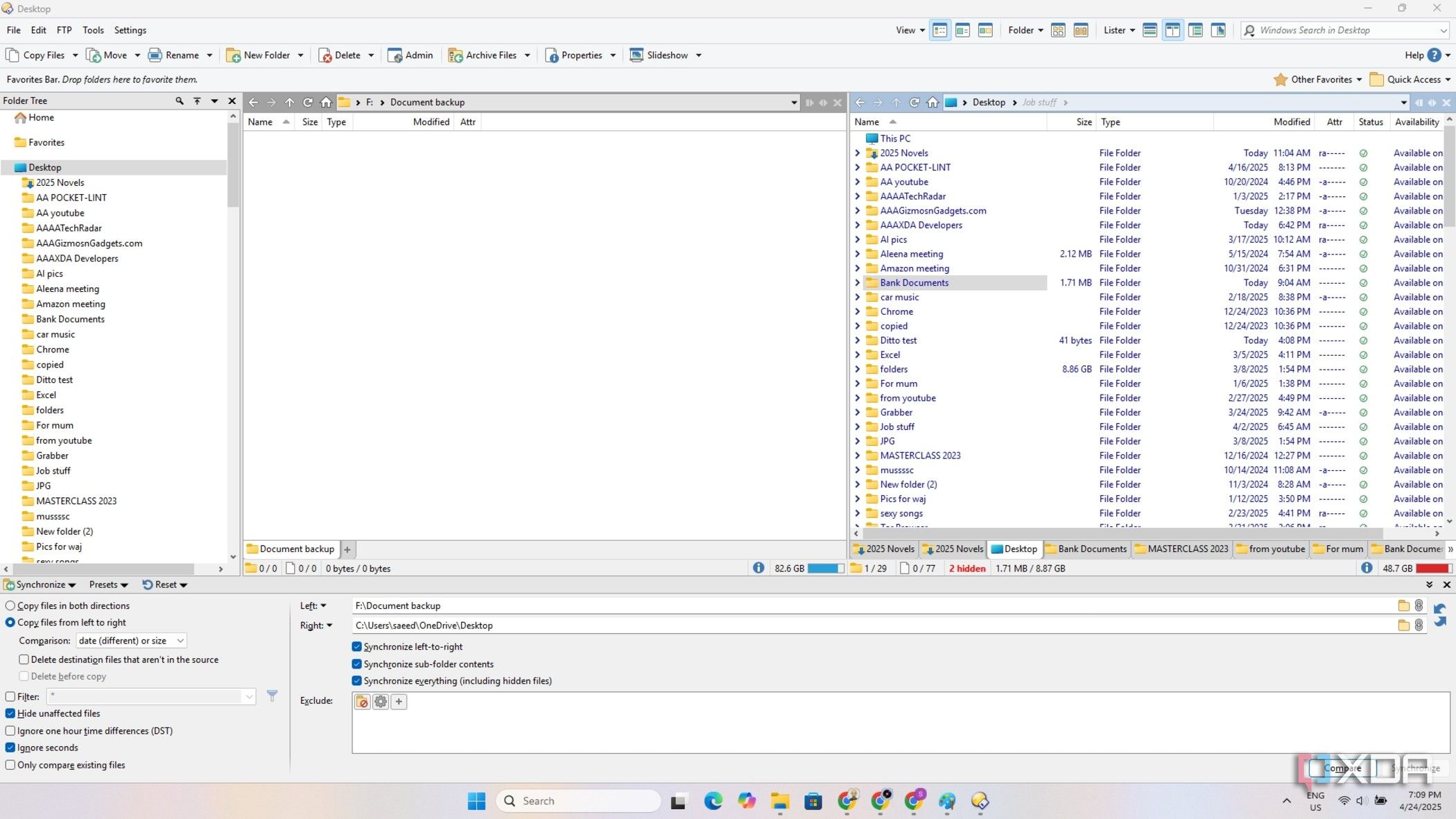Click the left pane Up arrow
The height and width of the screenshot is (819, 1456).
pyautogui.click(x=290, y=103)
